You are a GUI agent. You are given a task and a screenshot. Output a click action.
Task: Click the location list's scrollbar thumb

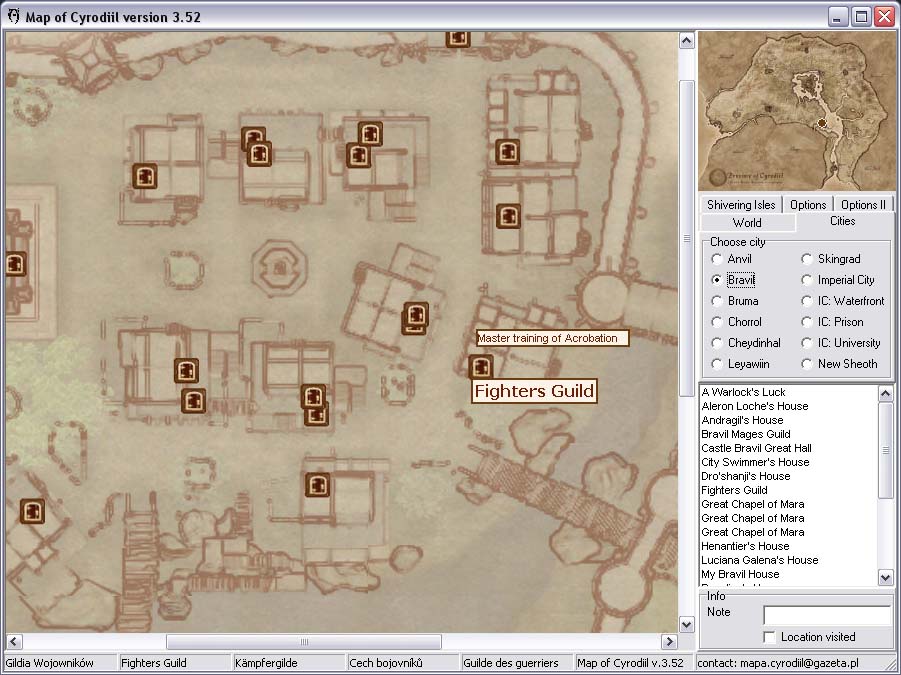tap(885, 450)
